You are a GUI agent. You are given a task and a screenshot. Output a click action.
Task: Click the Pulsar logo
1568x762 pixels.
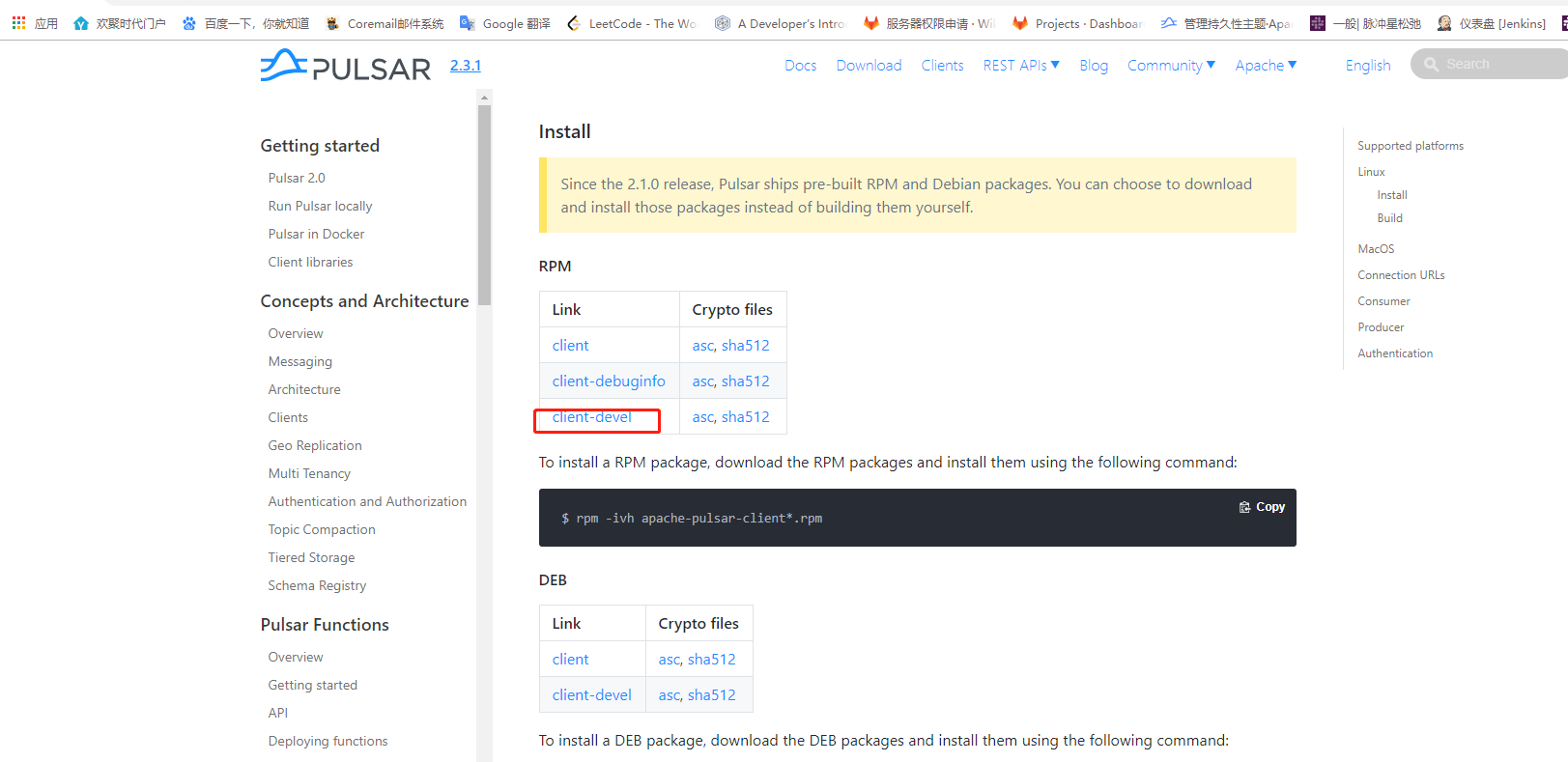pos(345,66)
